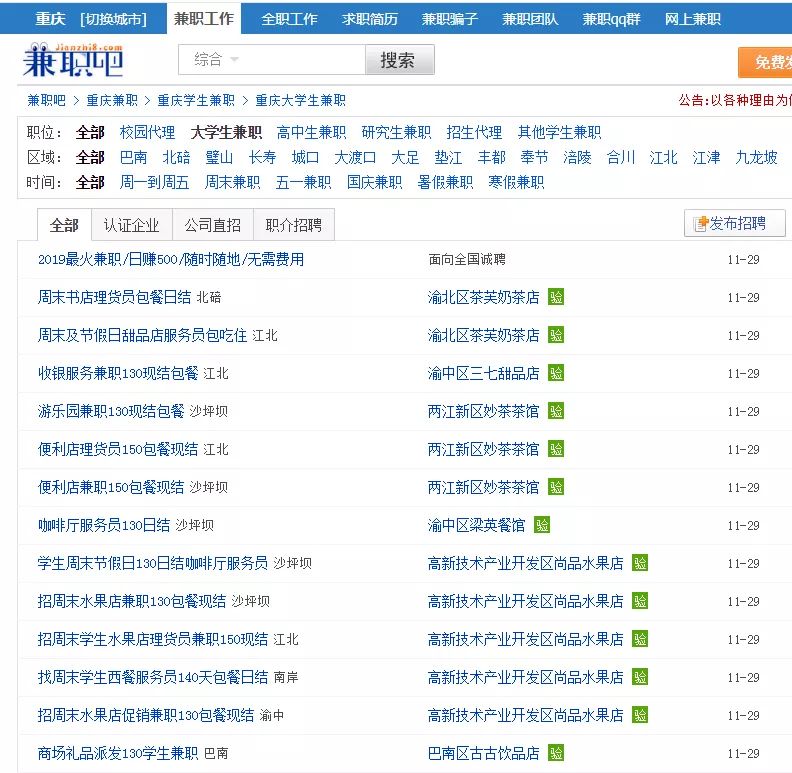Click 验 badge beside 渝中区三七甜品店
792x773 pixels.
click(x=556, y=373)
